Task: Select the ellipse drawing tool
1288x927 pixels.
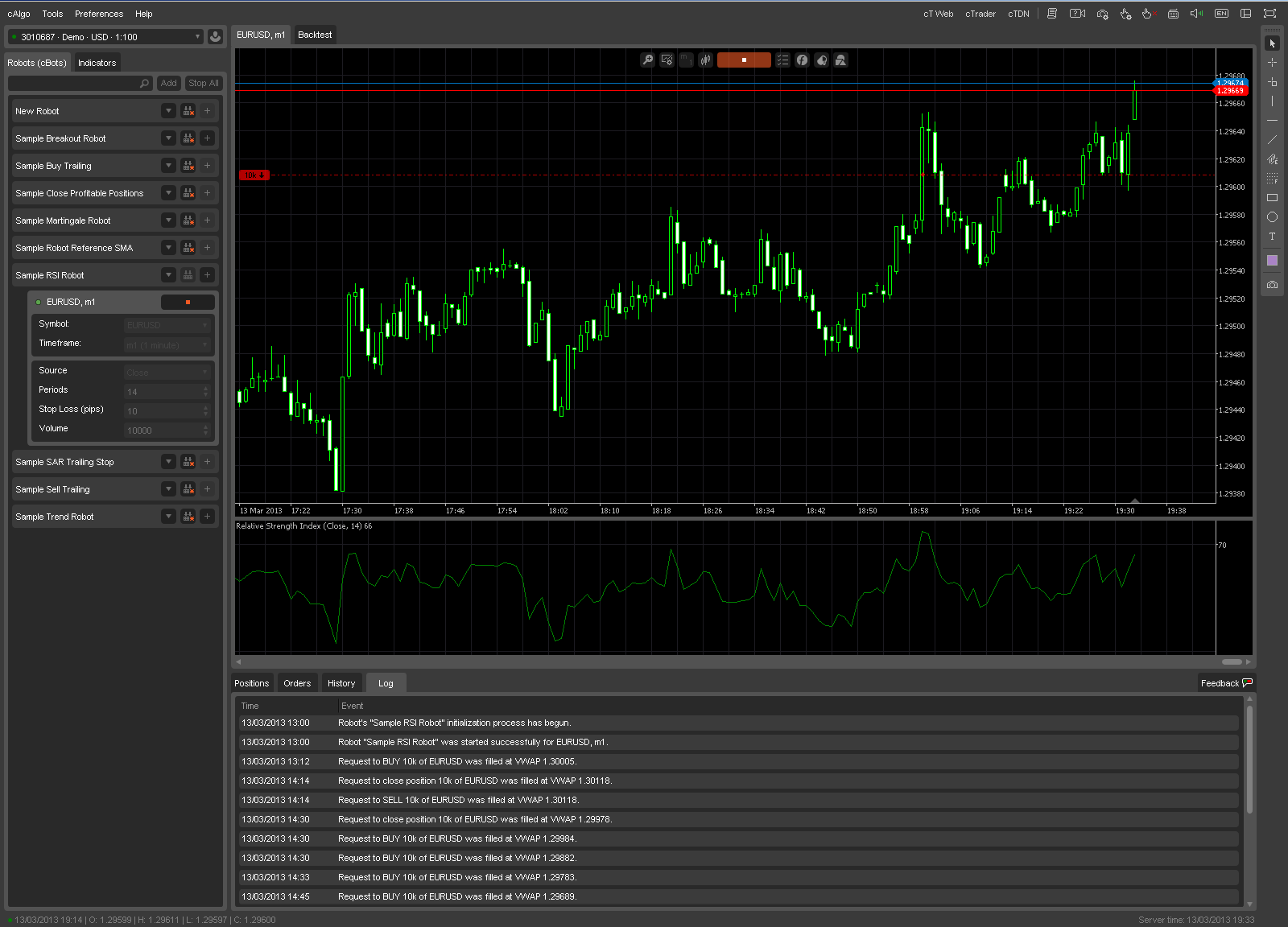Action: click(x=1272, y=217)
